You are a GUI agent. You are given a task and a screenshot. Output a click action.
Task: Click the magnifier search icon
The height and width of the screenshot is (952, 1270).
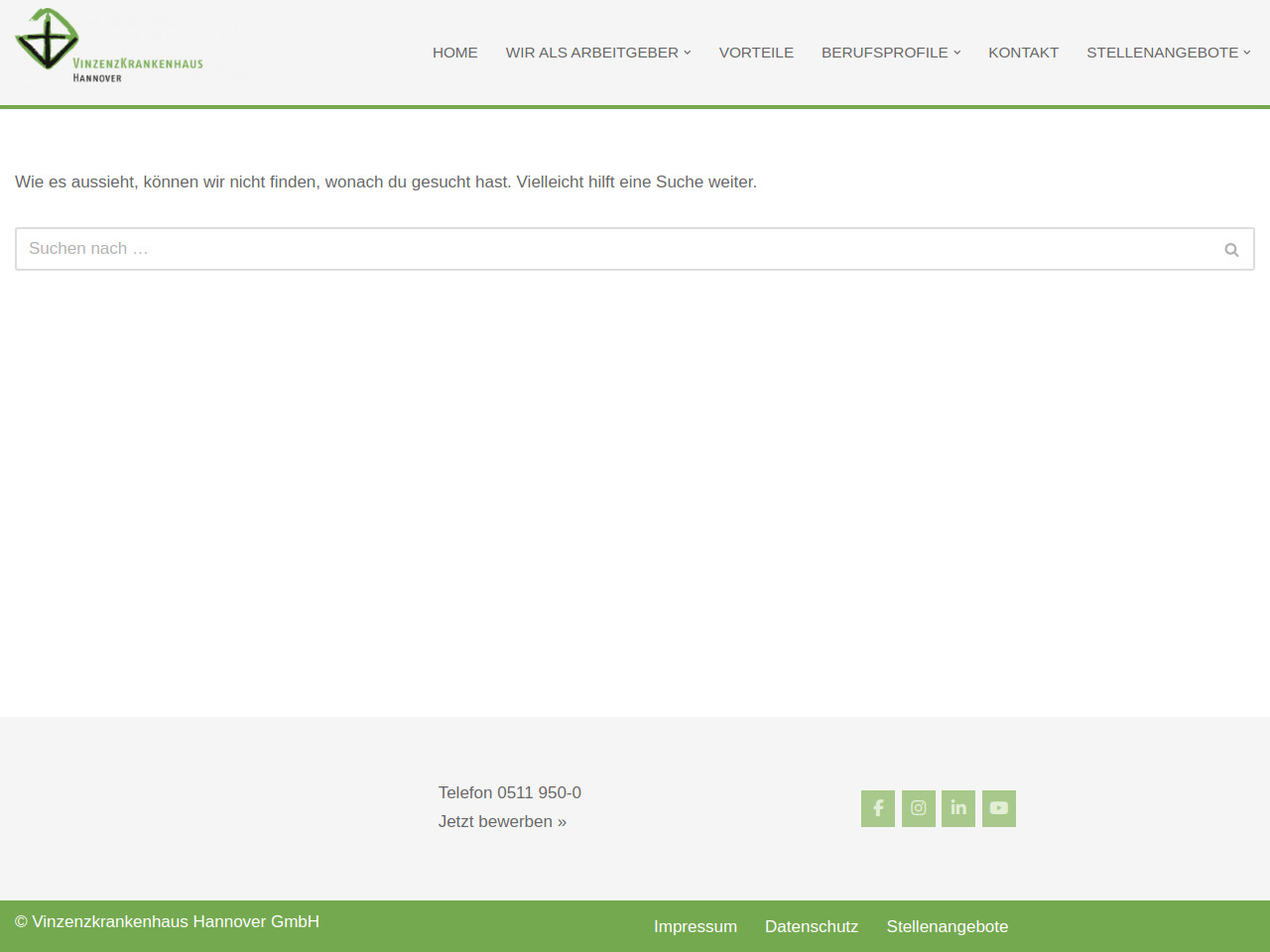click(x=1231, y=250)
